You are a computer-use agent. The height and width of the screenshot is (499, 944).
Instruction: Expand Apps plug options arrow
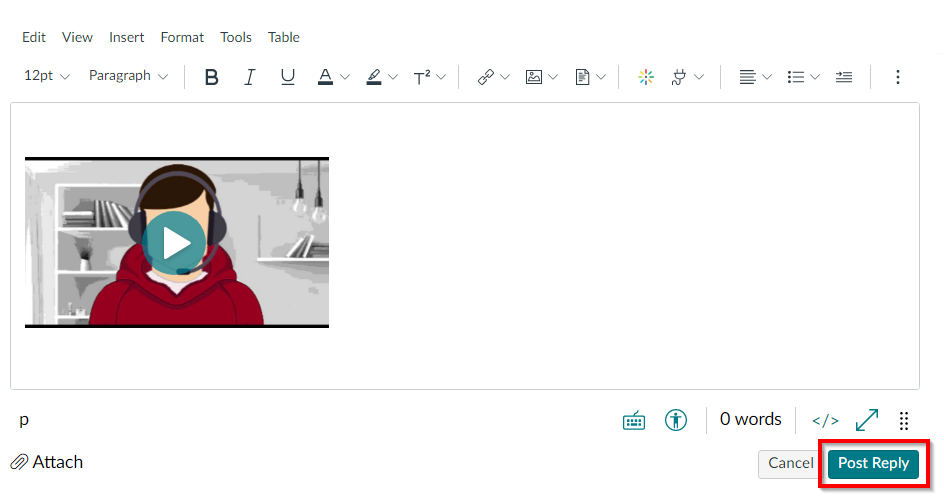point(699,77)
